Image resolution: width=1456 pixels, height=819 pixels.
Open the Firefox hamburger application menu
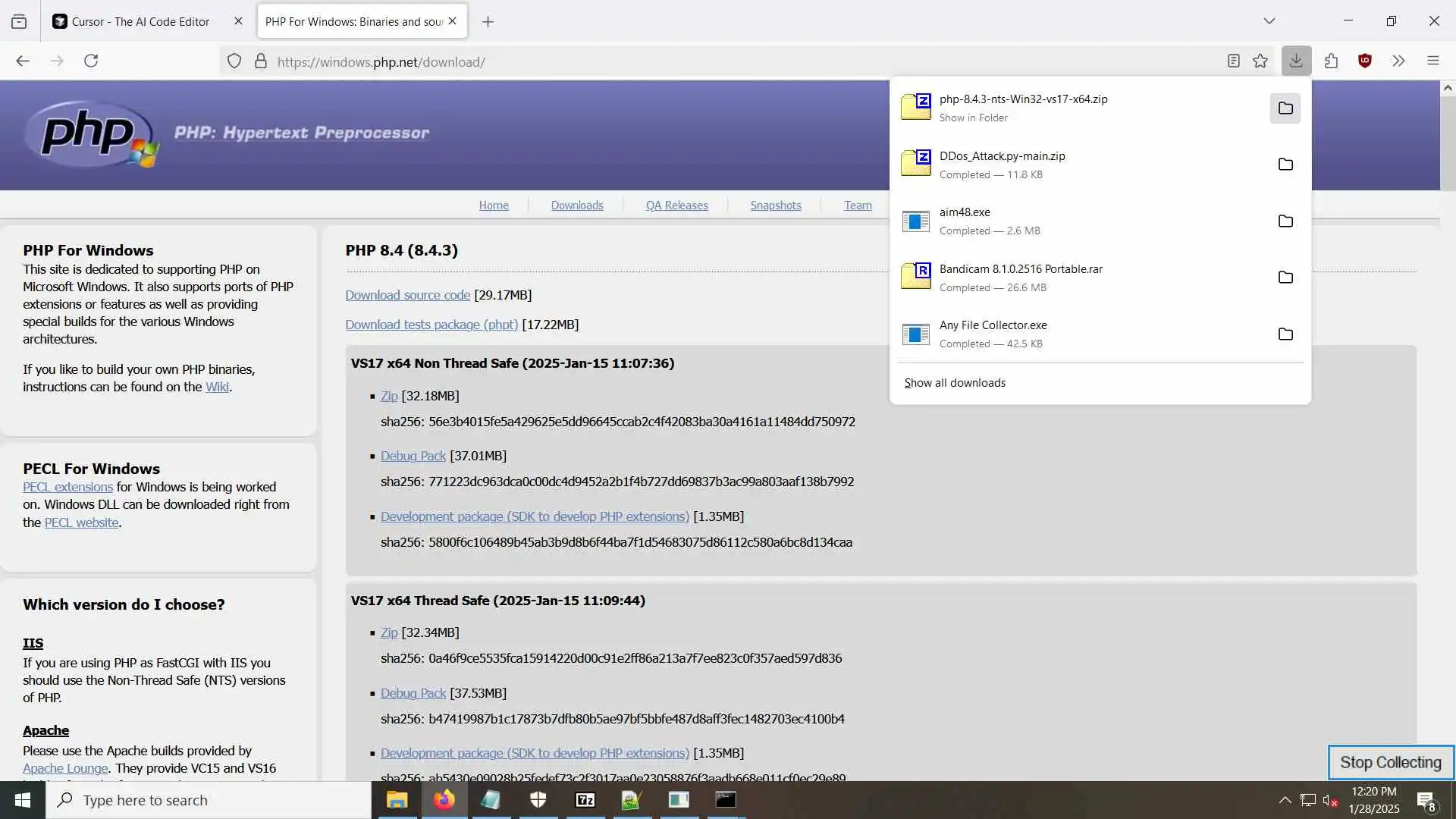click(x=1432, y=61)
